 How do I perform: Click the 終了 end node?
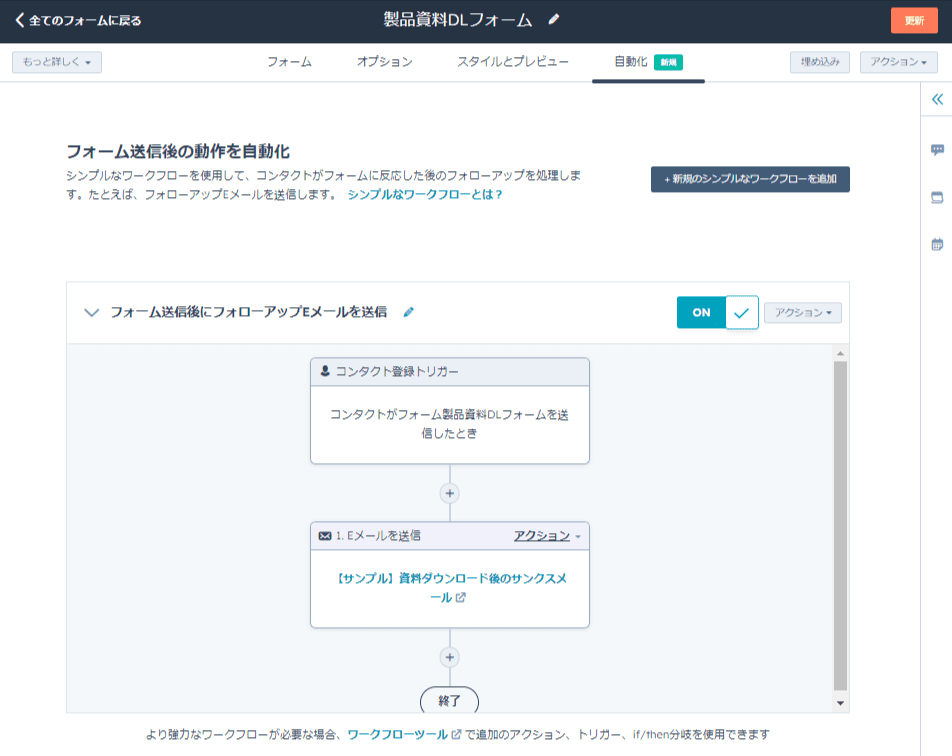tap(449, 700)
